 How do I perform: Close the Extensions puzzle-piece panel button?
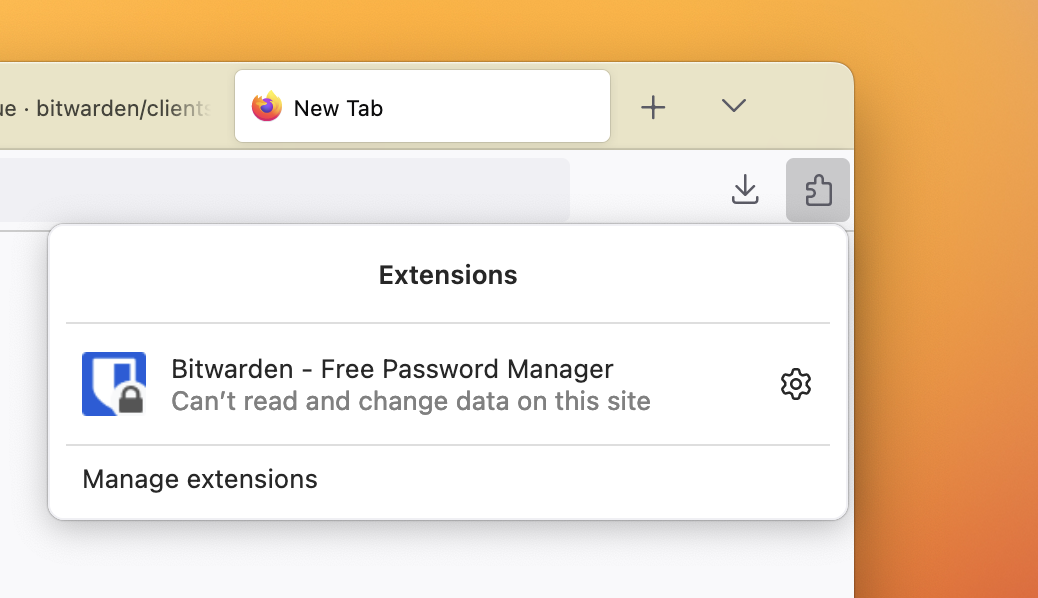[818, 190]
